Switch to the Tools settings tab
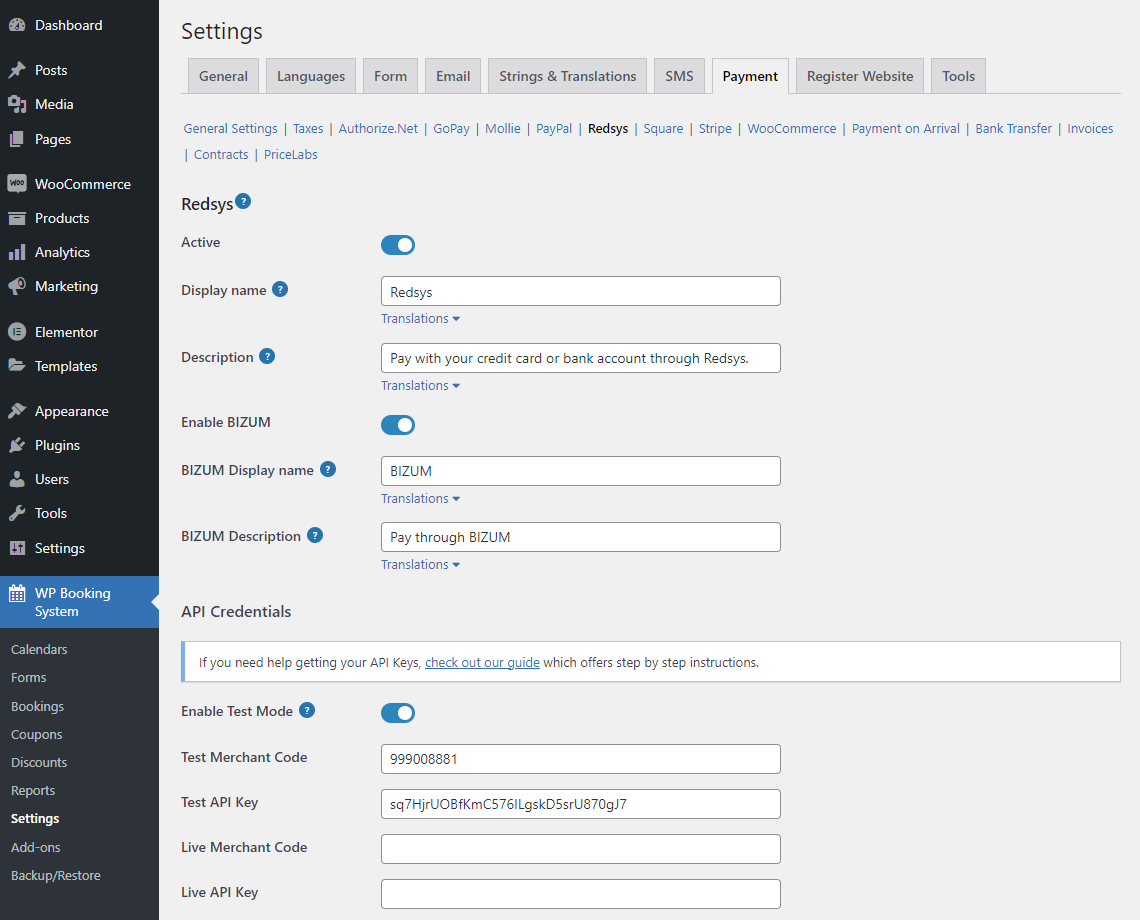Image resolution: width=1140 pixels, height=920 pixels. point(958,76)
